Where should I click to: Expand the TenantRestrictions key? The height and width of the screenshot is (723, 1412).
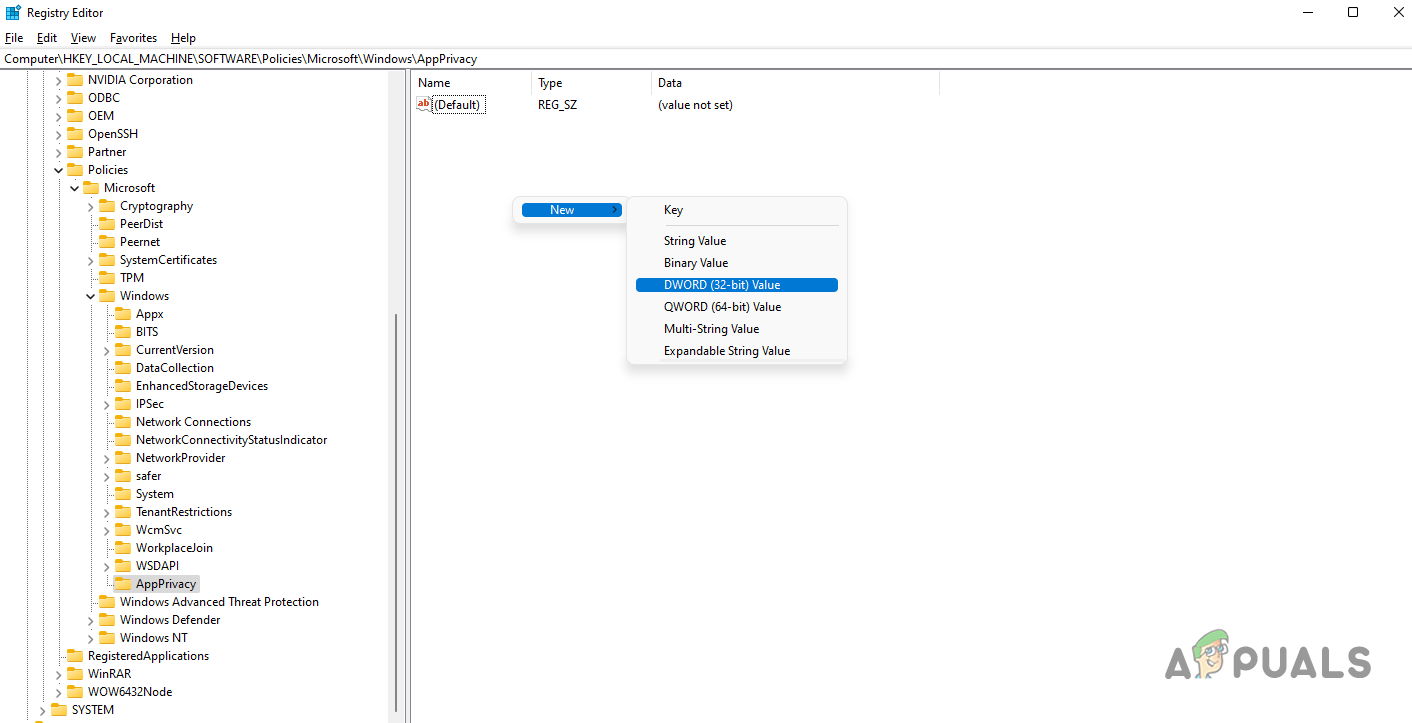106,512
